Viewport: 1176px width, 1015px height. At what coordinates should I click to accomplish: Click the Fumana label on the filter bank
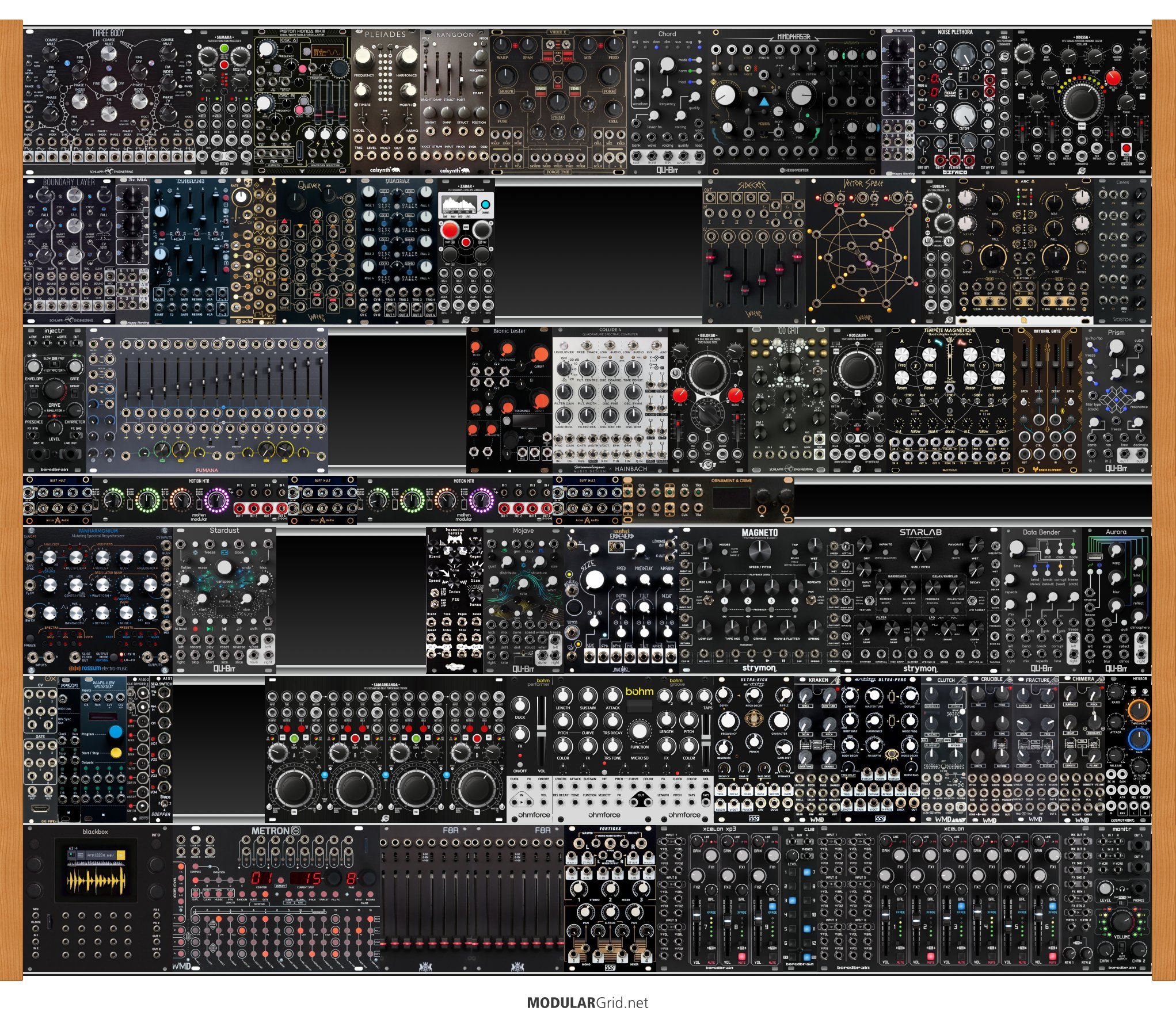(207, 470)
